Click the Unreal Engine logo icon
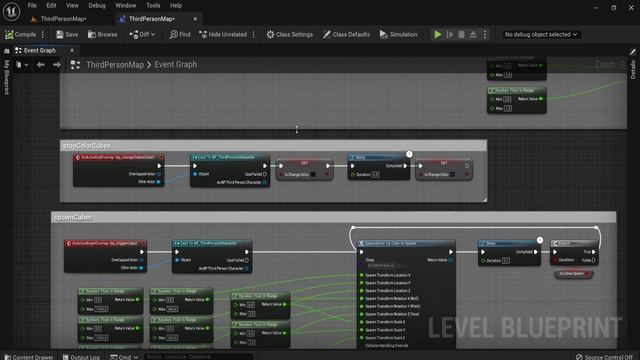The image size is (640, 360). click(x=11, y=11)
